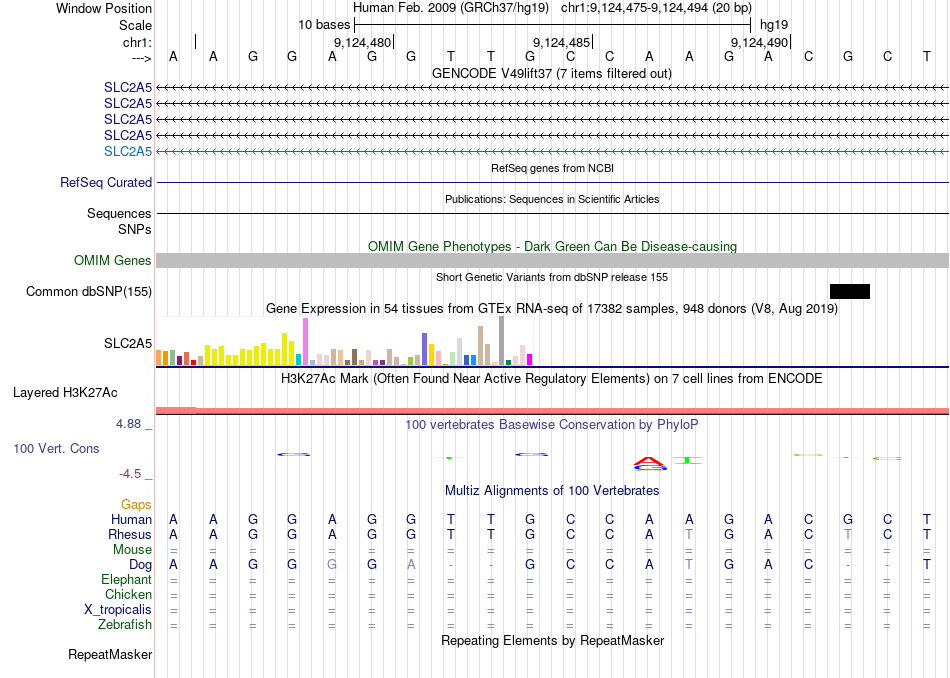Open Short Genetic Variants from dbSNP title

point(552,277)
